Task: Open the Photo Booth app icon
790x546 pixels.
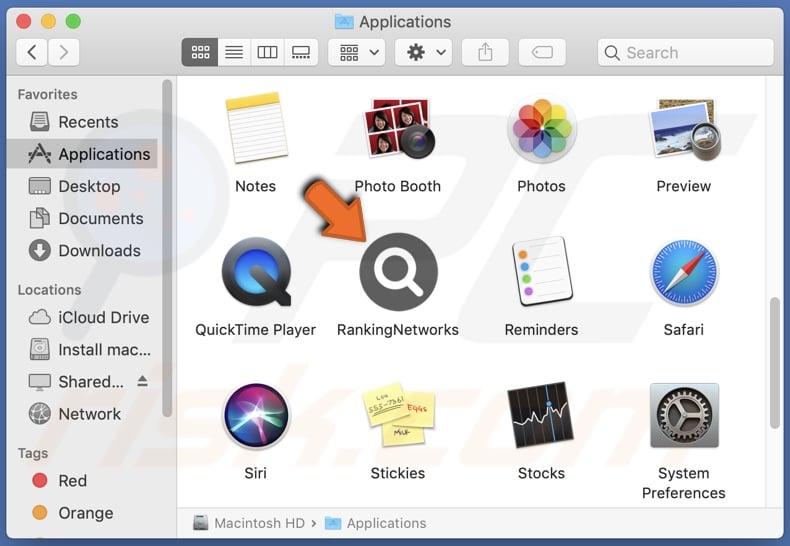Action: (398, 128)
